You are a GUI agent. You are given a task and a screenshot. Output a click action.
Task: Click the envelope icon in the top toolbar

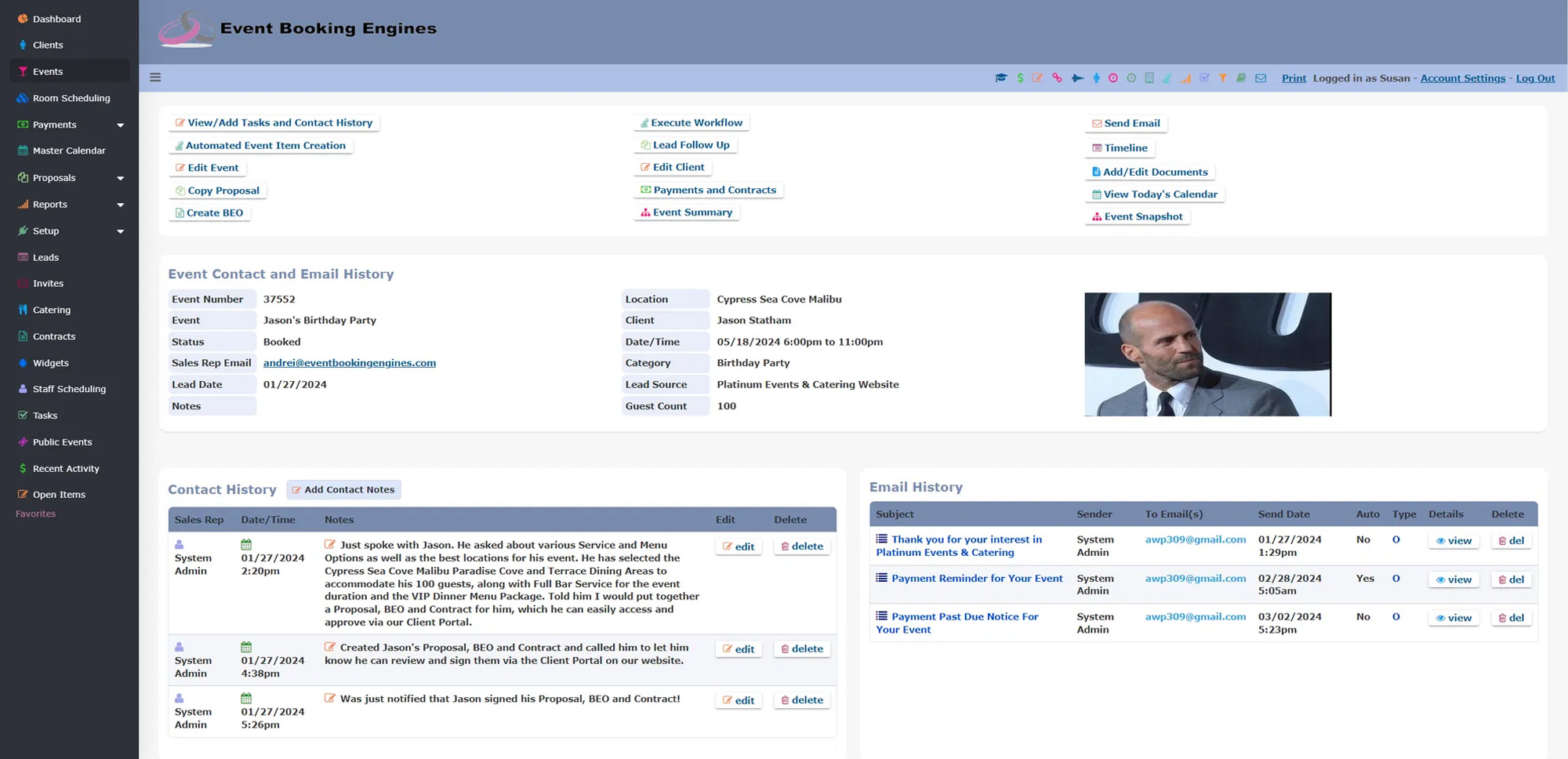coord(1261,78)
